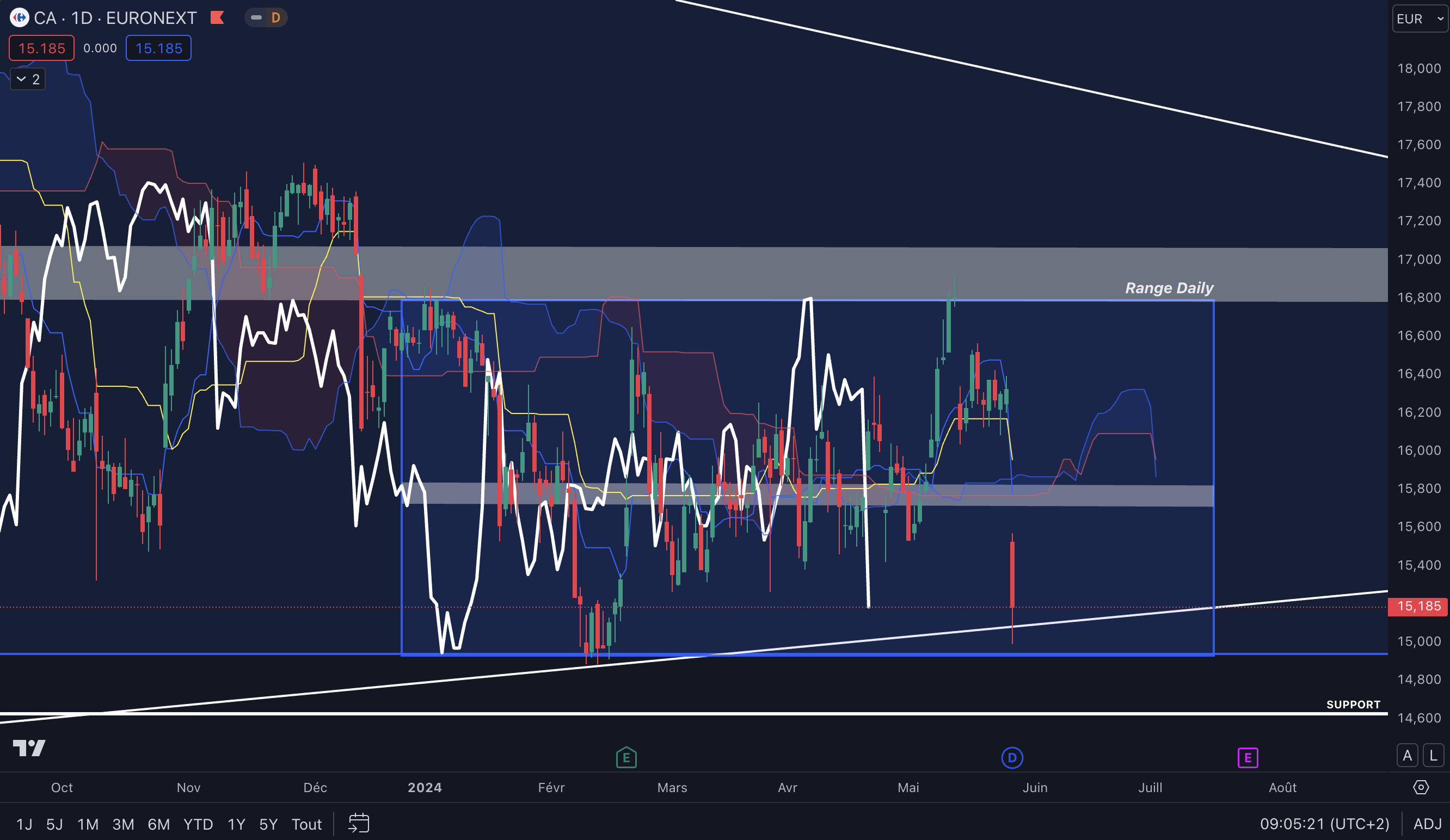Screen dimensions: 1450x840
Task: Click the SUPPORT line label
Action: 1353,705
